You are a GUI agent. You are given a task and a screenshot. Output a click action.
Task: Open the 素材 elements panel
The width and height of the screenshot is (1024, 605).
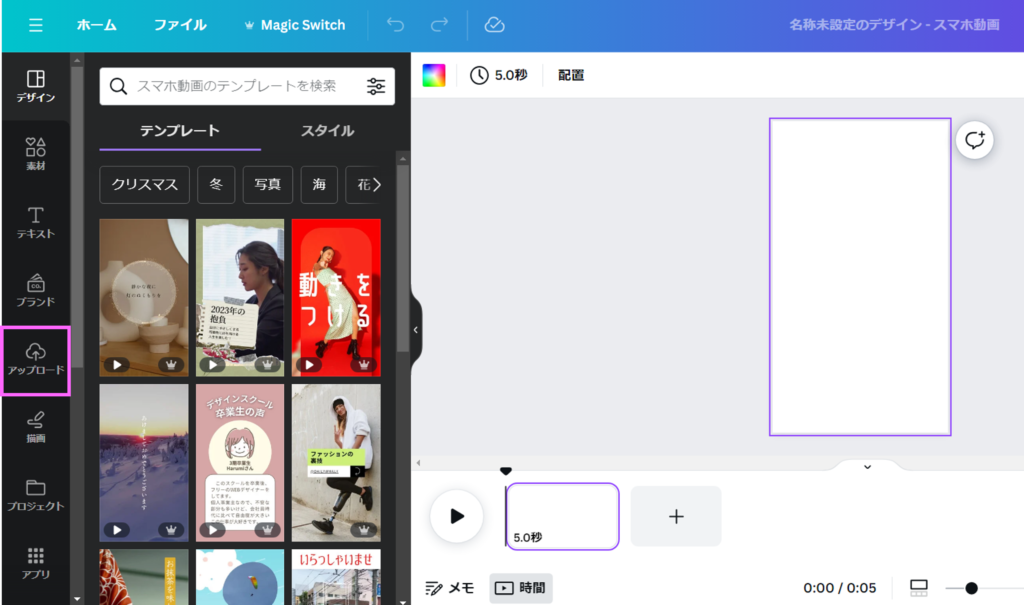point(36,154)
